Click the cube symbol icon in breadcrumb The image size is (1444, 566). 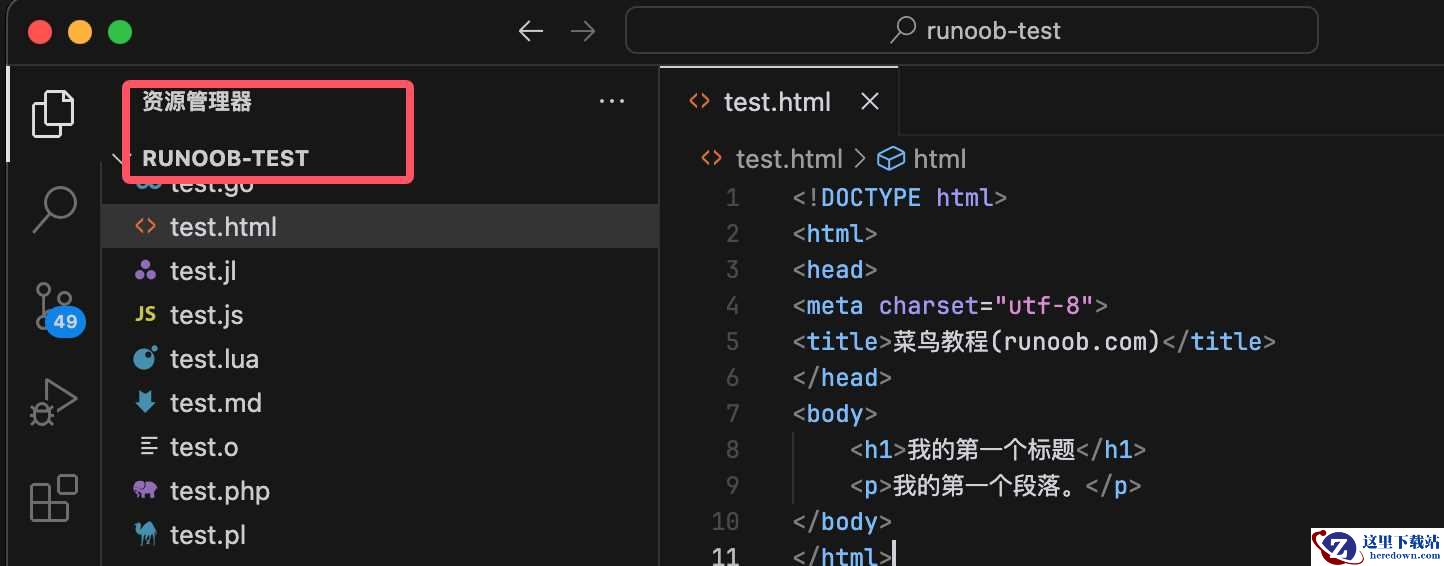point(890,159)
